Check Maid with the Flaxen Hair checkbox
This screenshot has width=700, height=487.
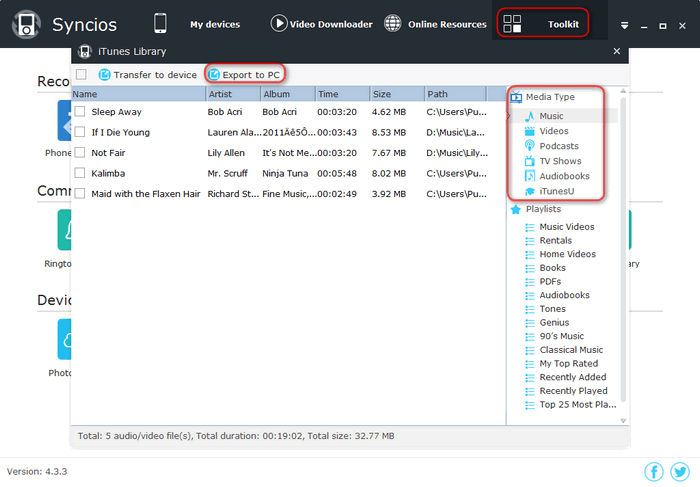(80, 193)
